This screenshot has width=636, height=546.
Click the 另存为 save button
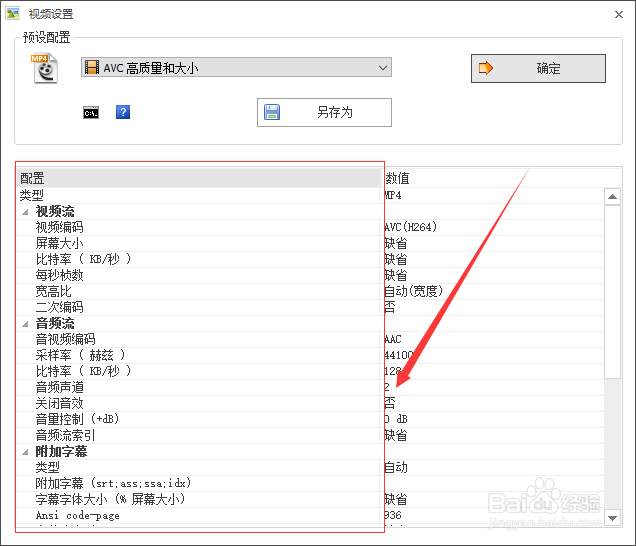pyautogui.click(x=324, y=112)
